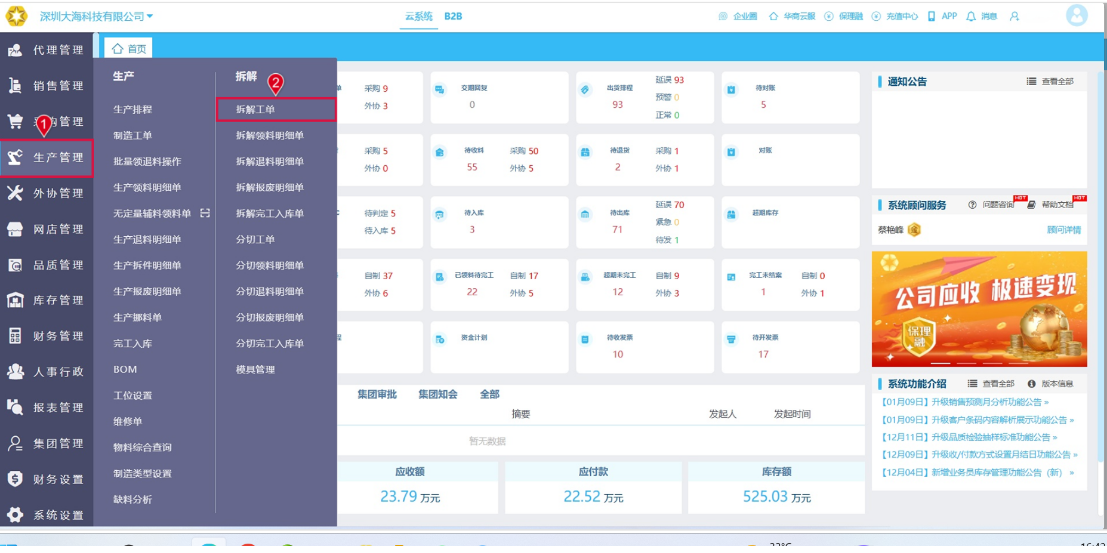Click 查看全部 in 通知公告
1107x553 pixels.
(x=1050, y=82)
